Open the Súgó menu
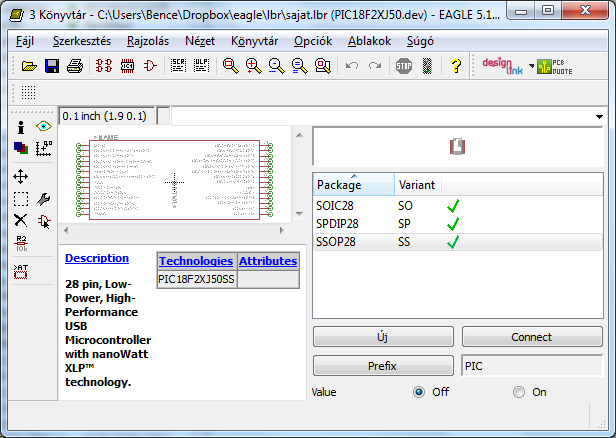Image resolution: width=616 pixels, height=438 pixels. (420, 41)
